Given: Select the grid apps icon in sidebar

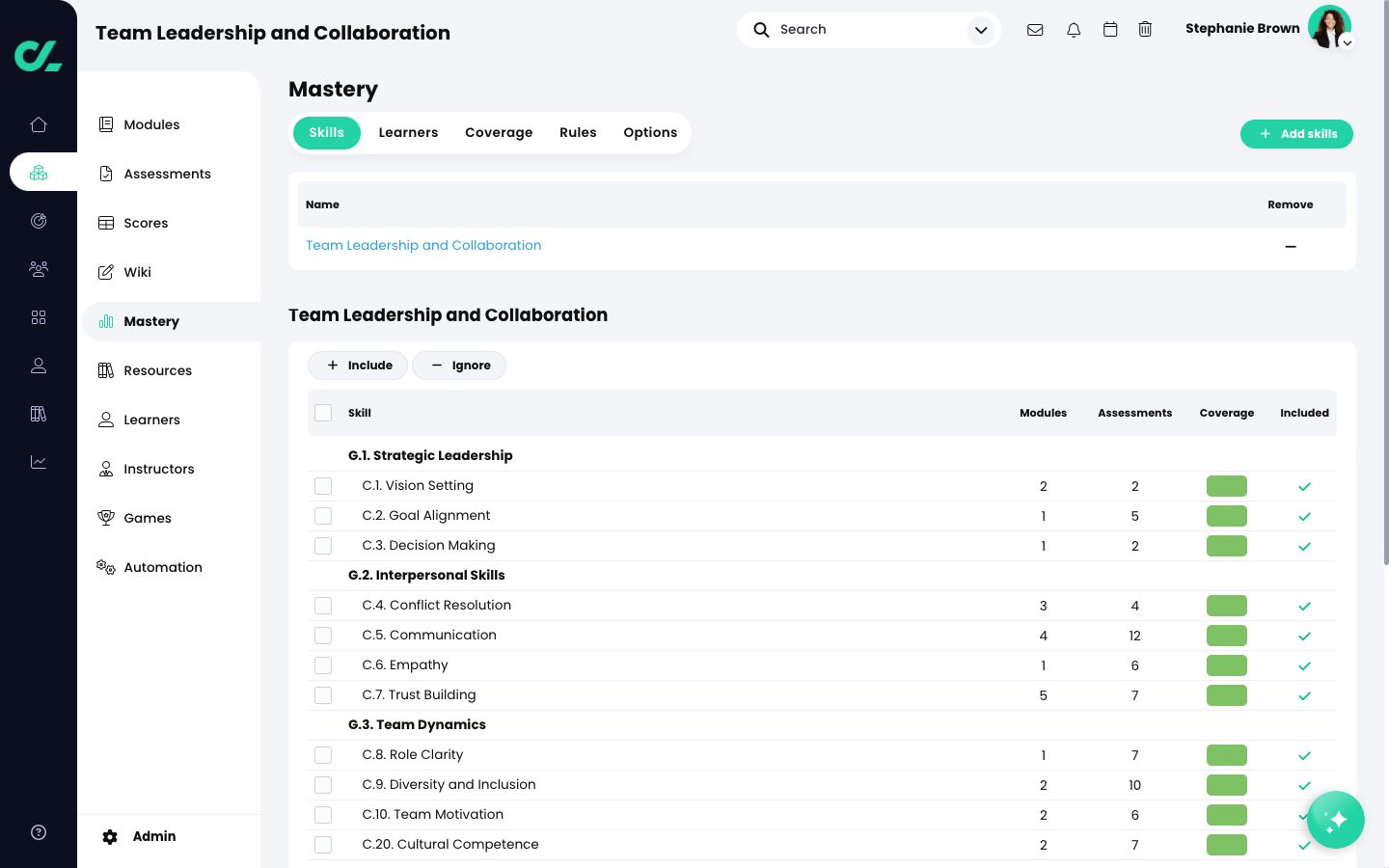Looking at the screenshot, I should coord(39,316).
